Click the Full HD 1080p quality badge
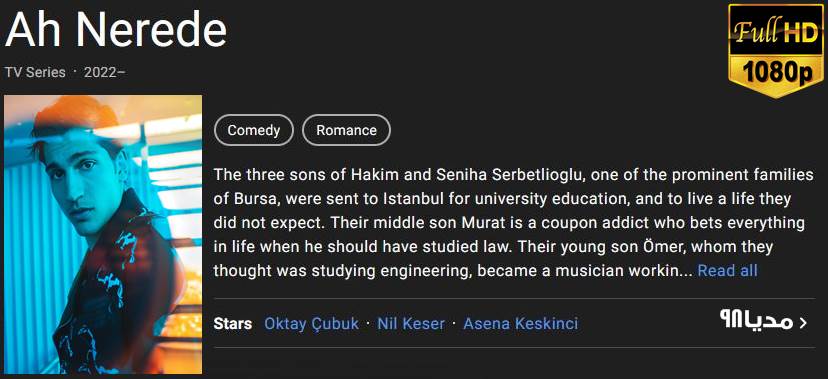Image resolution: width=828 pixels, height=379 pixels. click(x=776, y=51)
